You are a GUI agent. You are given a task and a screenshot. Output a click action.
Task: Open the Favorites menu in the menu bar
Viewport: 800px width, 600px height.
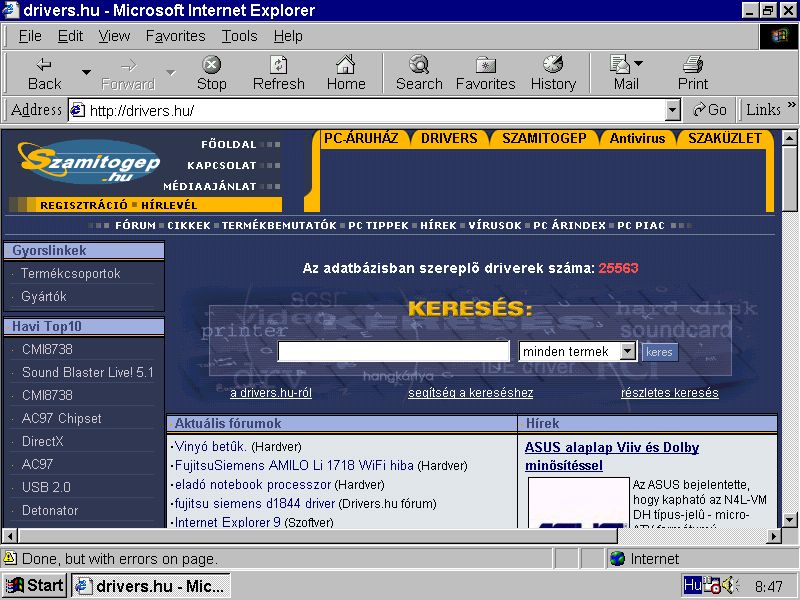pyautogui.click(x=175, y=36)
